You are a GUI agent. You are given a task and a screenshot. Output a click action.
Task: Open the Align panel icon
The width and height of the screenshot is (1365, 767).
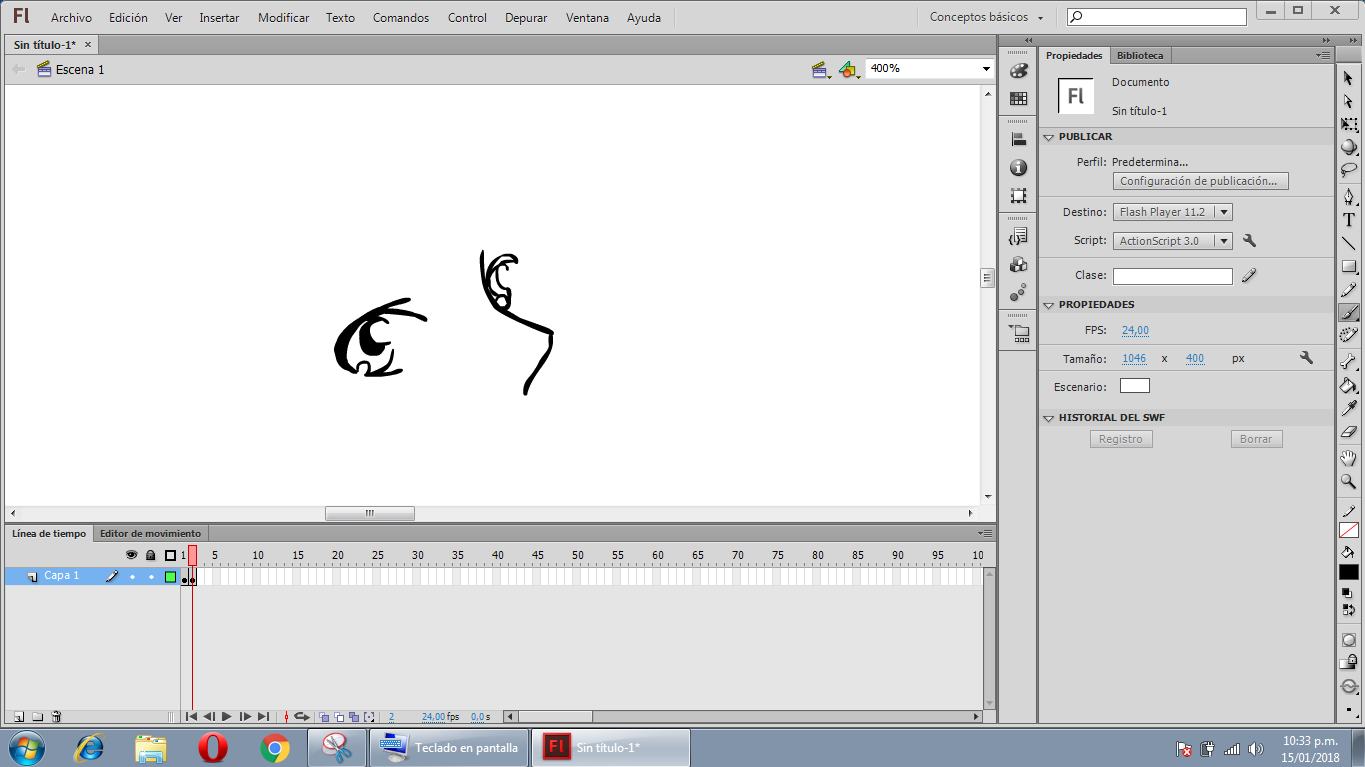(x=1018, y=140)
